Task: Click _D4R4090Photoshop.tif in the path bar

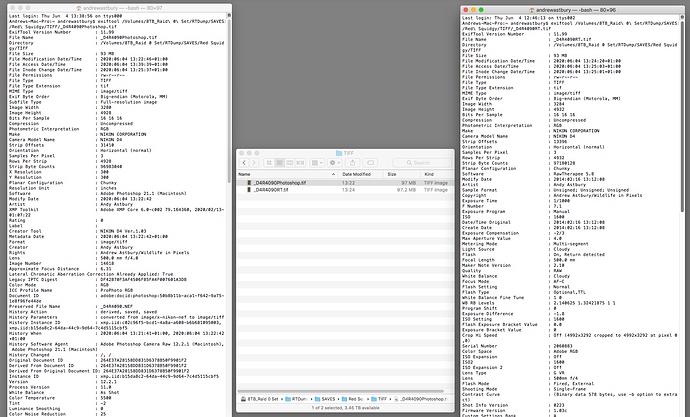Action: point(420,399)
